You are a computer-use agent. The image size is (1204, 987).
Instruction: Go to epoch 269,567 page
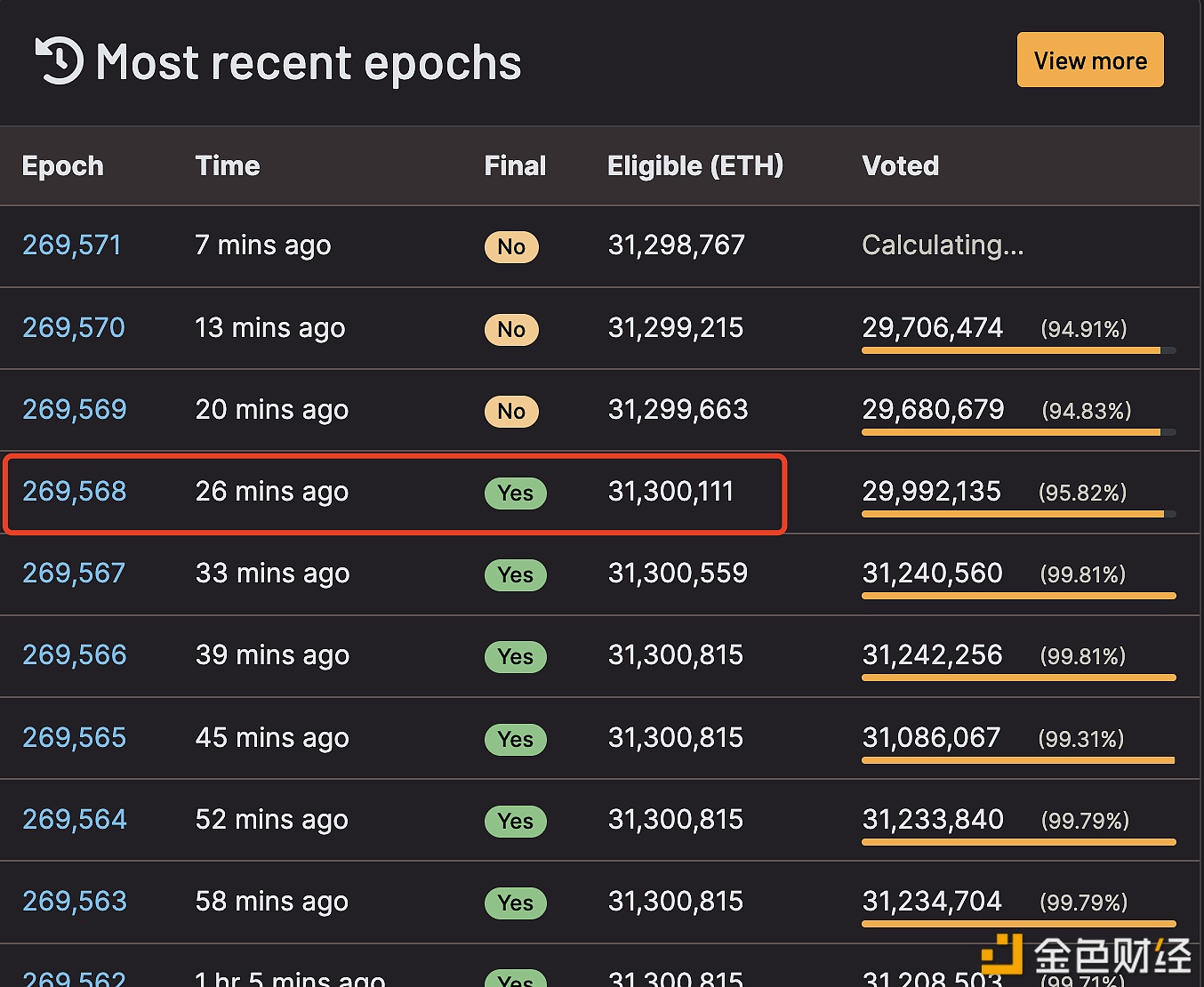click(x=74, y=574)
